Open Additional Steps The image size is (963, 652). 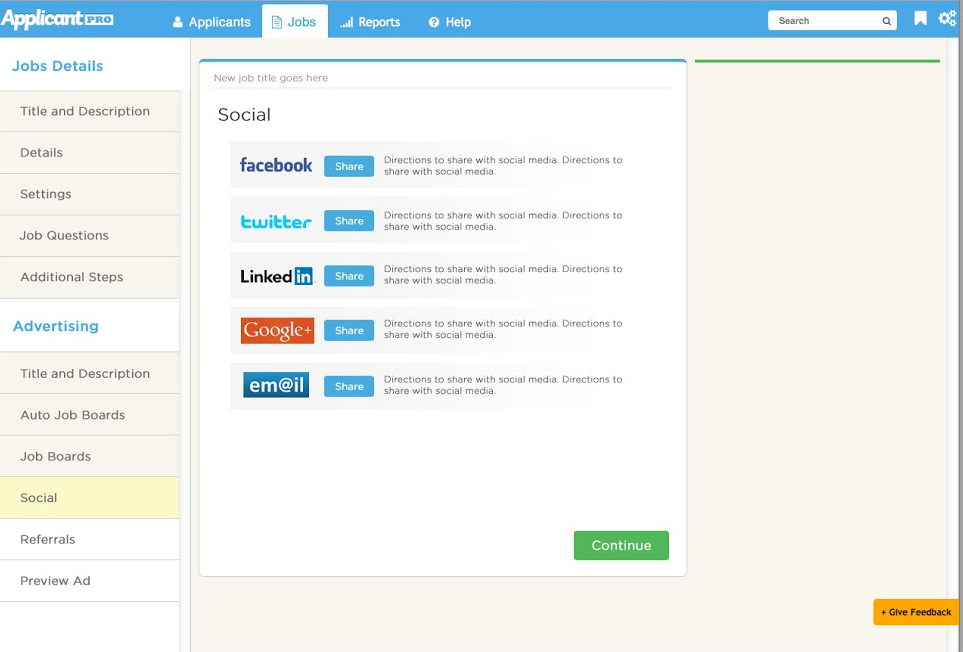[90, 277]
